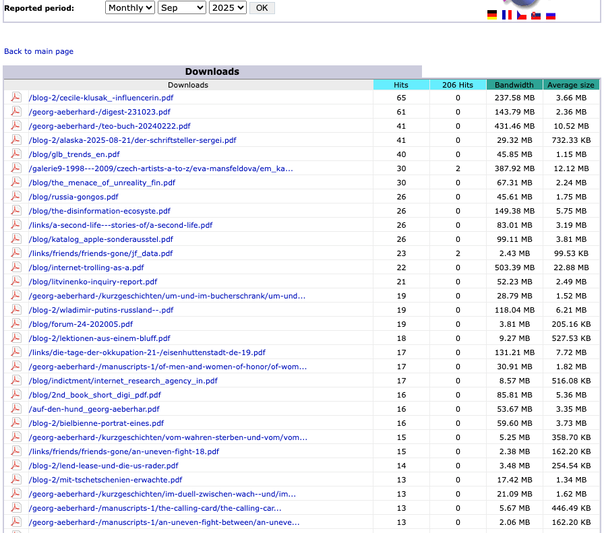Select the Czech flag language icon
604x533 pixels.
(521, 15)
